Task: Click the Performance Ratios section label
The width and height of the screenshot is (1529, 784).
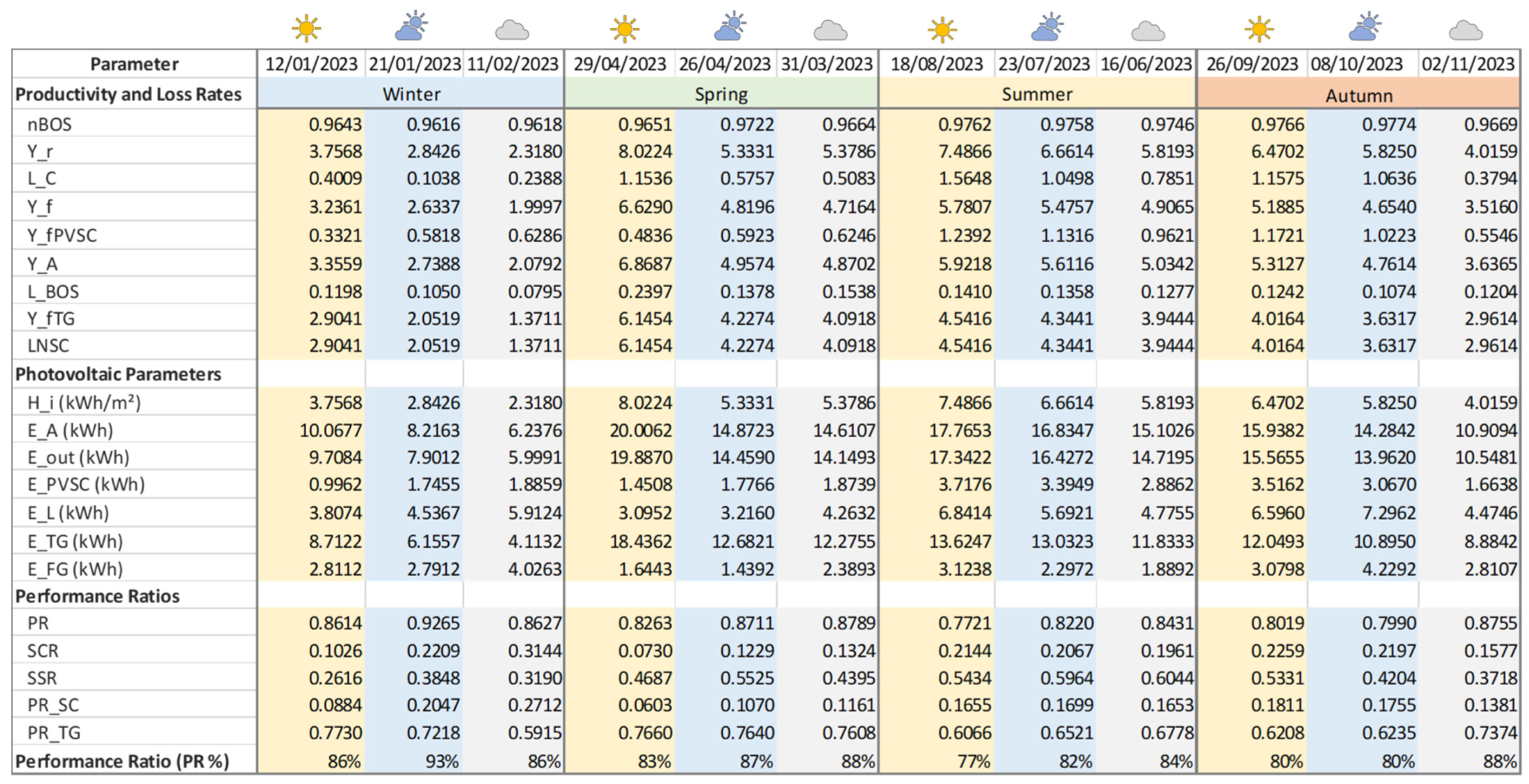Action: [x=97, y=596]
